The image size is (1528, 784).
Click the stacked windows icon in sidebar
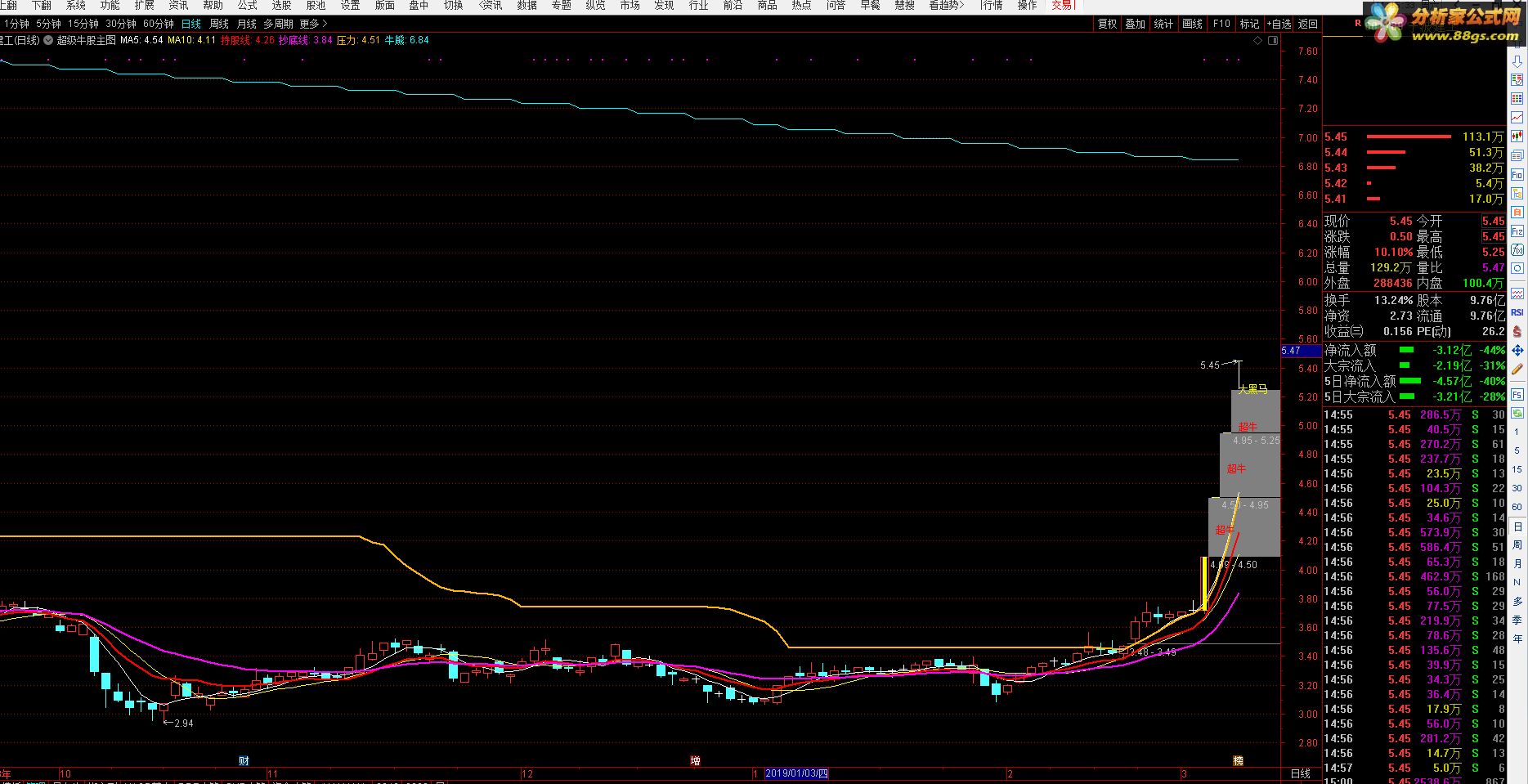tap(1517, 155)
